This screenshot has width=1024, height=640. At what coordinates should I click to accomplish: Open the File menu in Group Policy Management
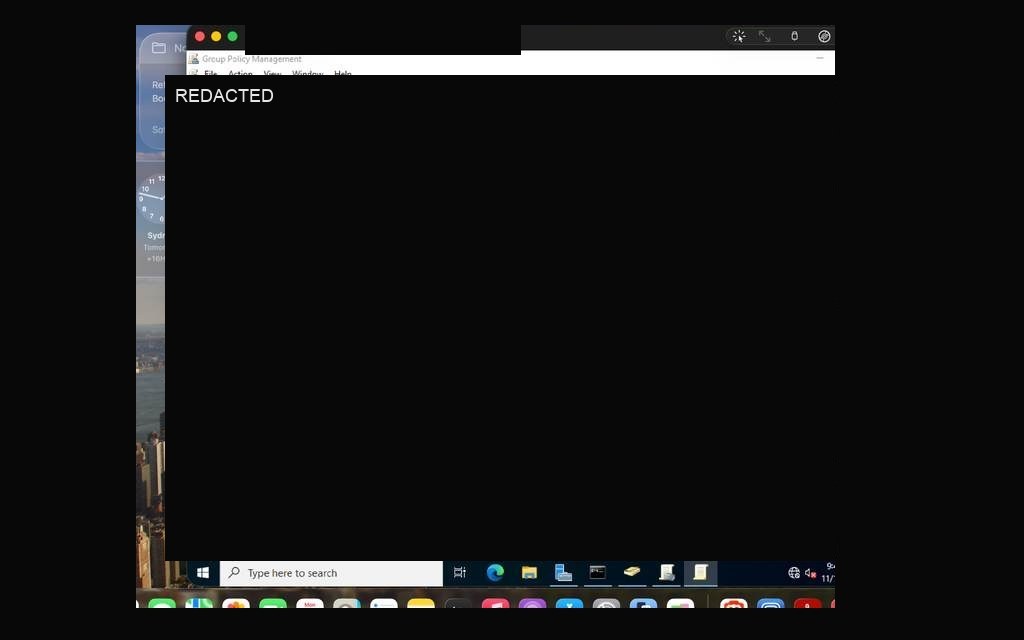(x=210, y=73)
